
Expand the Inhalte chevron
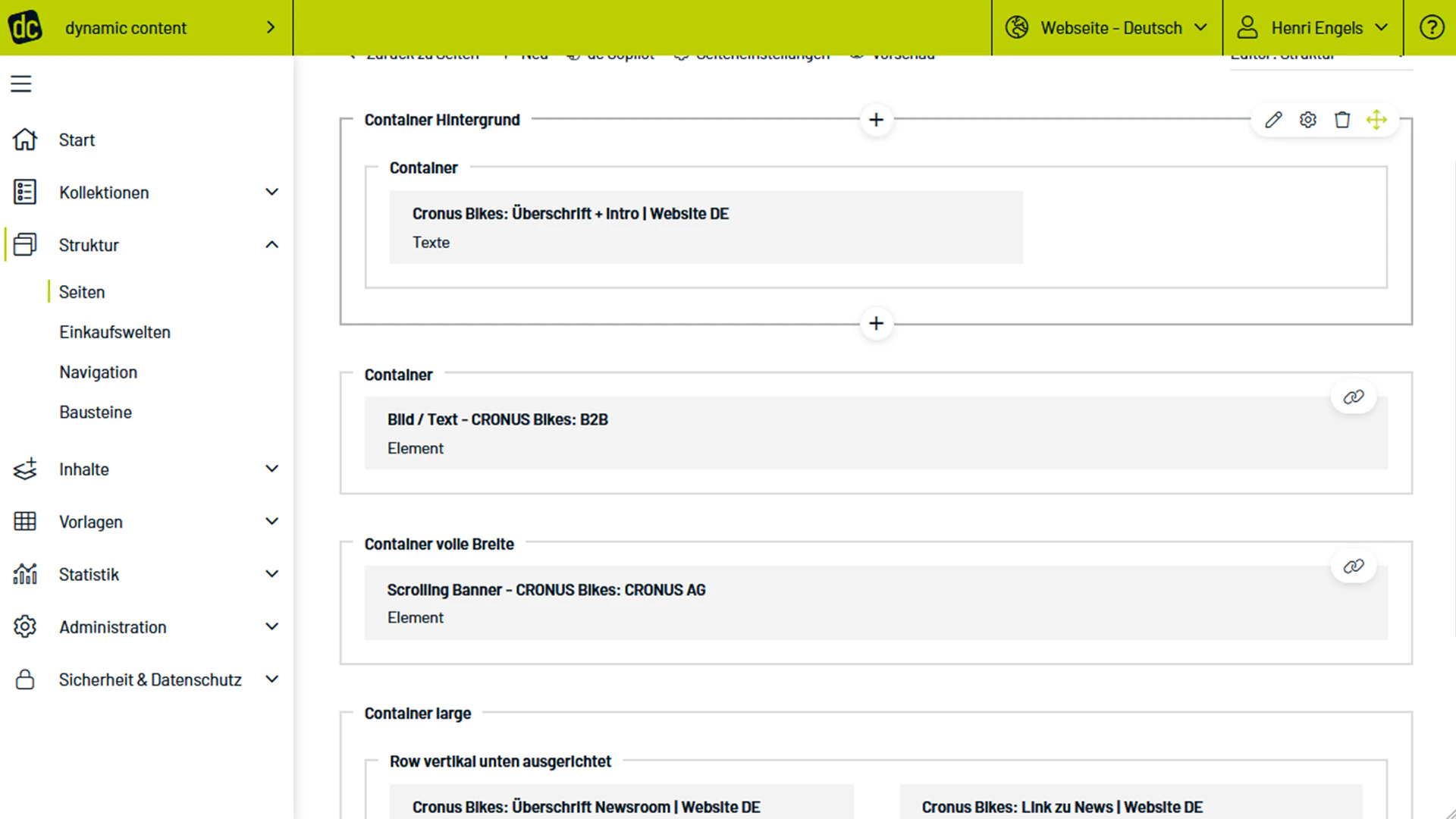tap(271, 469)
